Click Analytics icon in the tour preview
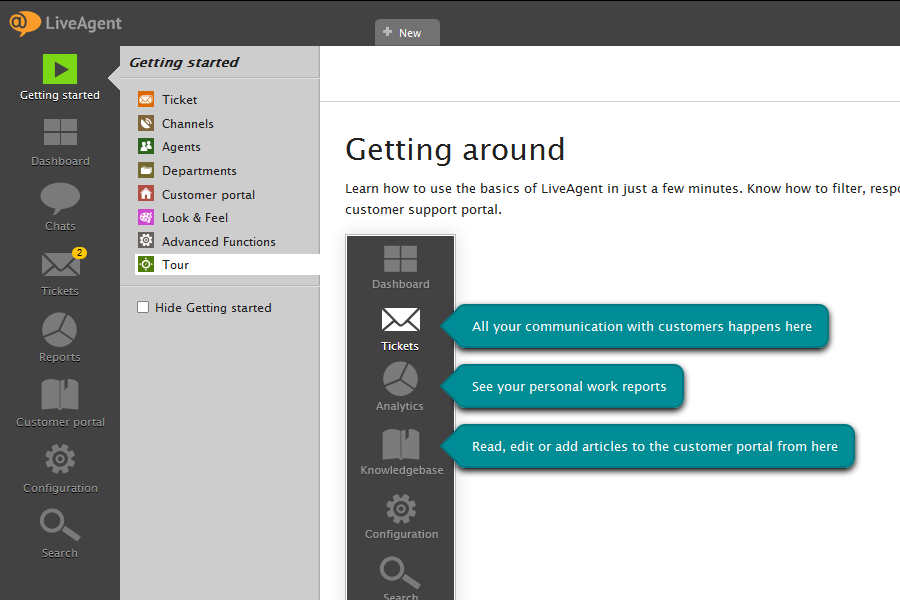 coord(400,379)
